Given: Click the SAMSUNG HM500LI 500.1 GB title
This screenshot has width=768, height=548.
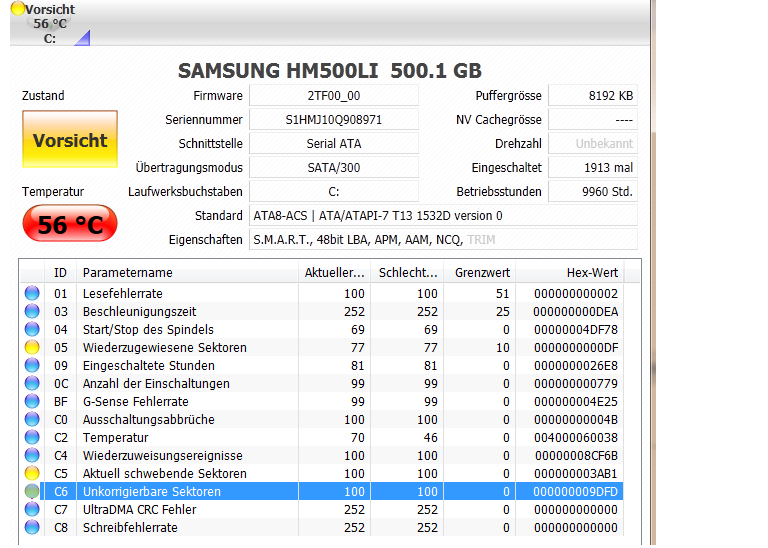Looking at the screenshot, I should click(x=330, y=71).
